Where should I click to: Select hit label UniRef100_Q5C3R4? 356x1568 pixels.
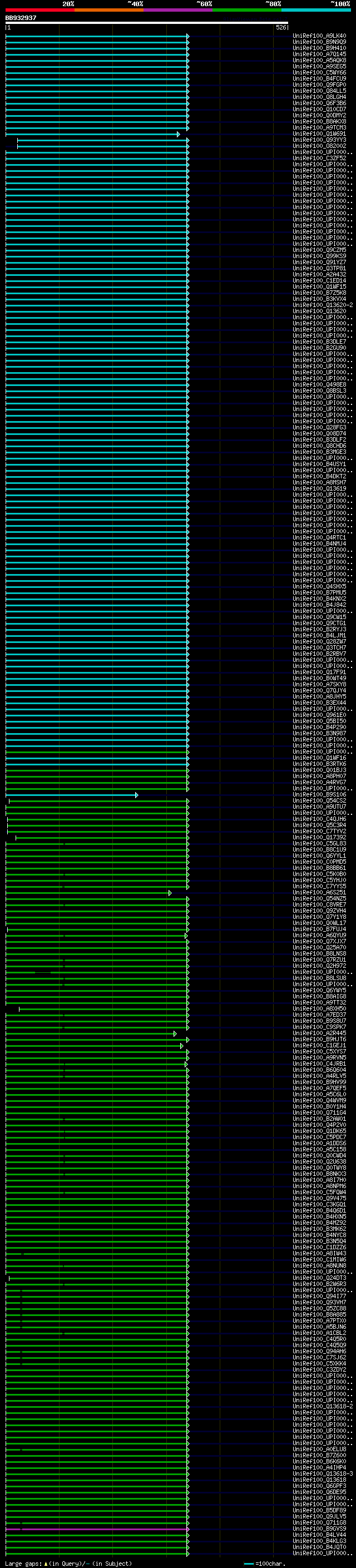[x=319, y=825]
